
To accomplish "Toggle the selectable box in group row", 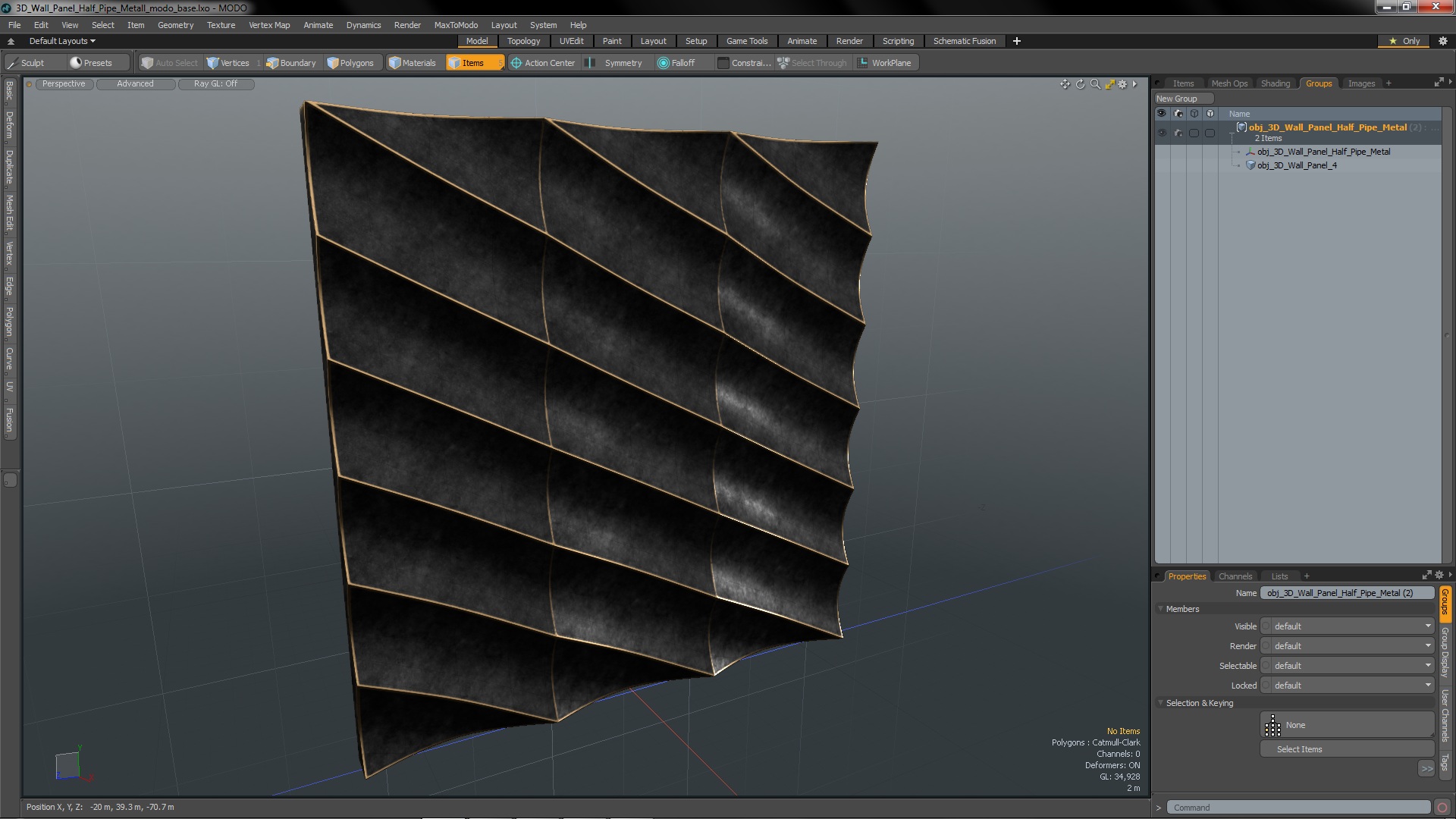I will click(1194, 133).
